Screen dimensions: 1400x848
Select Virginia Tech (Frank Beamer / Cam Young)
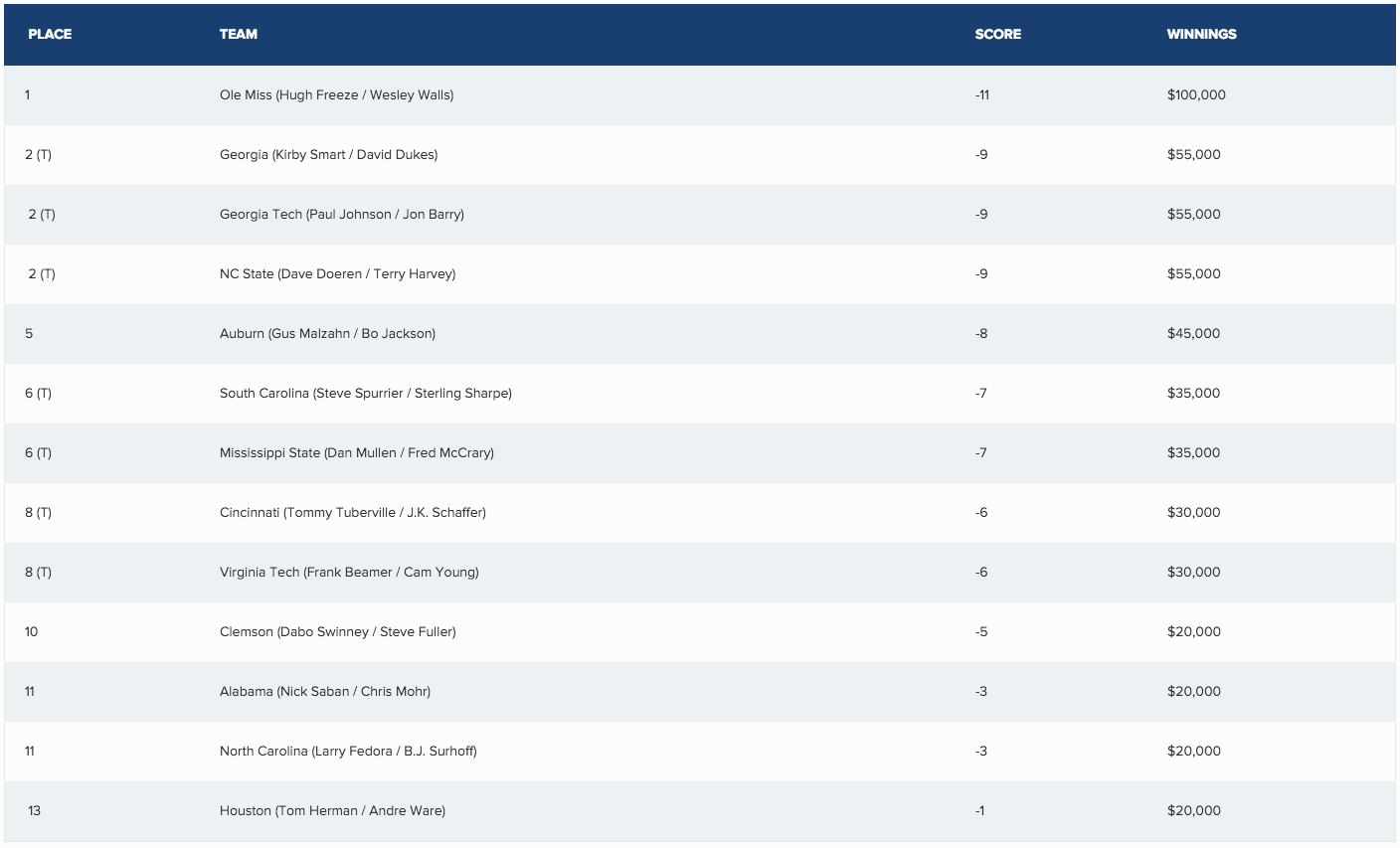click(349, 573)
